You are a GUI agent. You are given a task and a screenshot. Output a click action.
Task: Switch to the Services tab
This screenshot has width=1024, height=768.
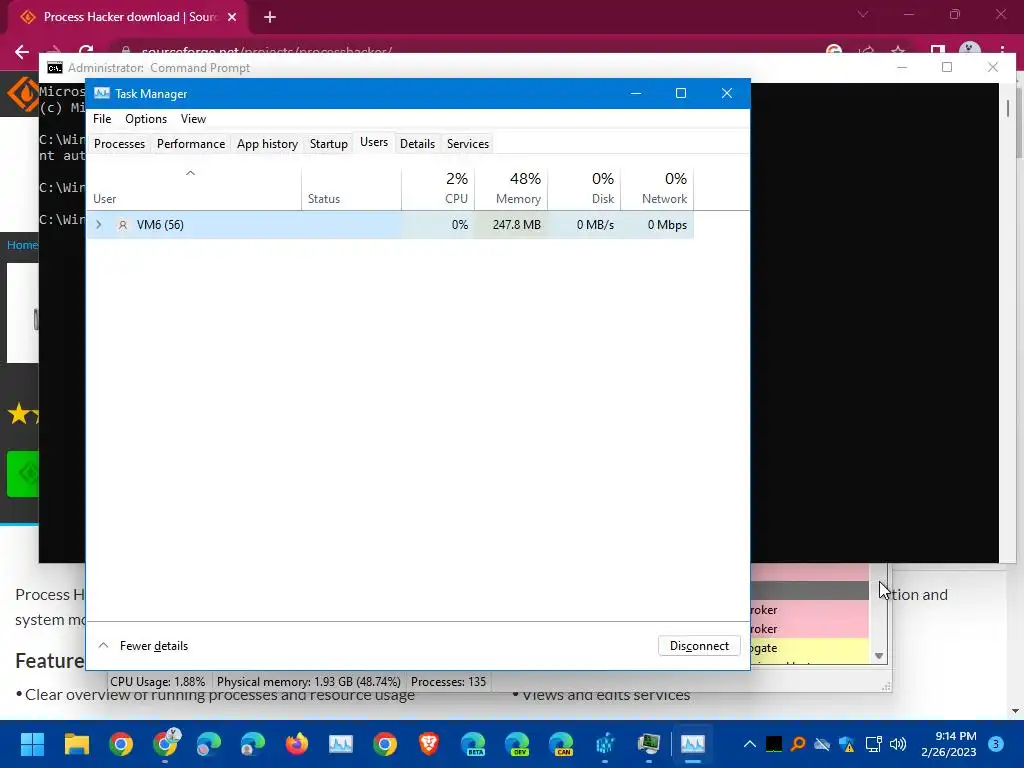pos(468,144)
